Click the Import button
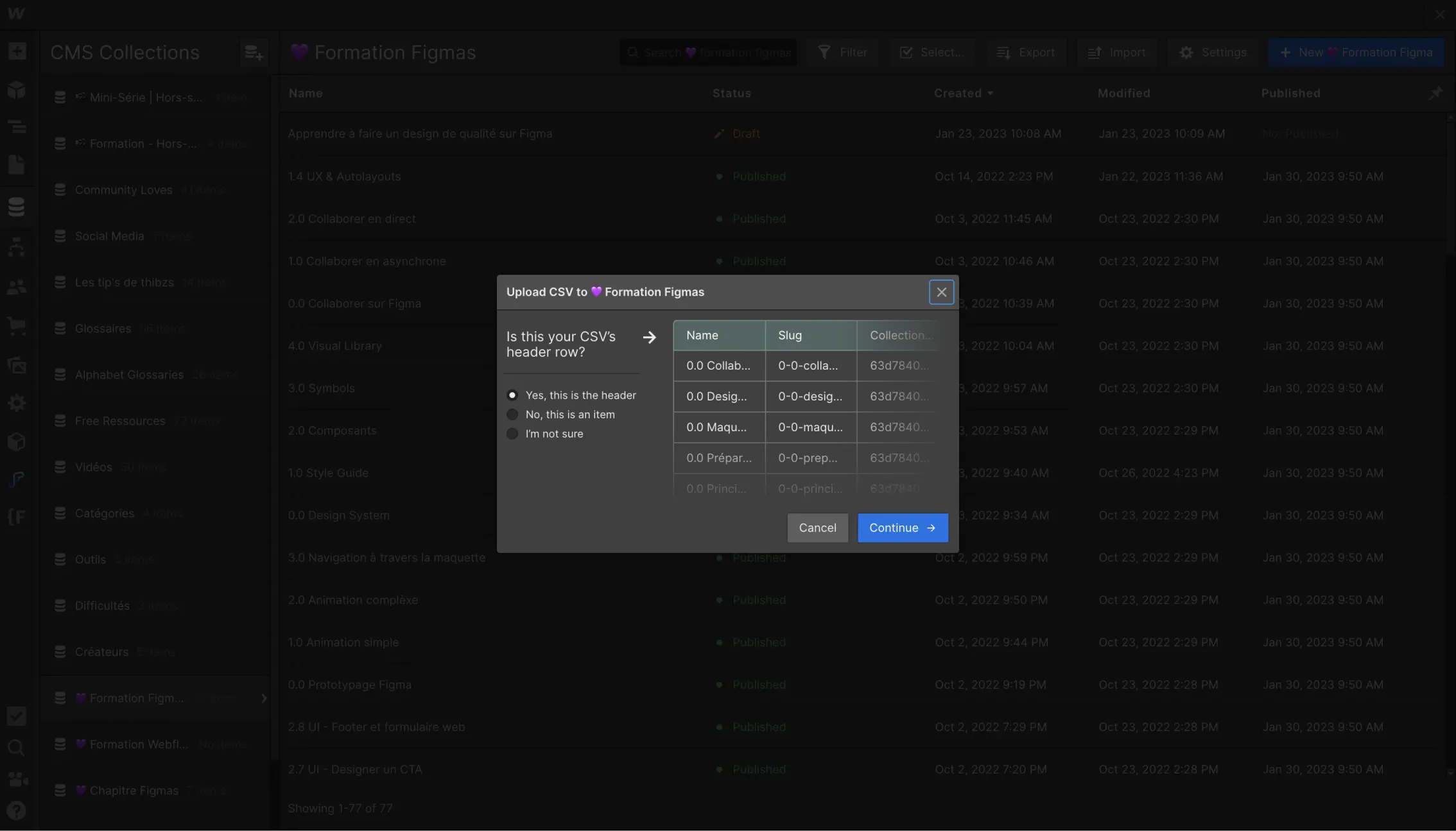The width and height of the screenshot is (1456, 831). pos(1117,53)
